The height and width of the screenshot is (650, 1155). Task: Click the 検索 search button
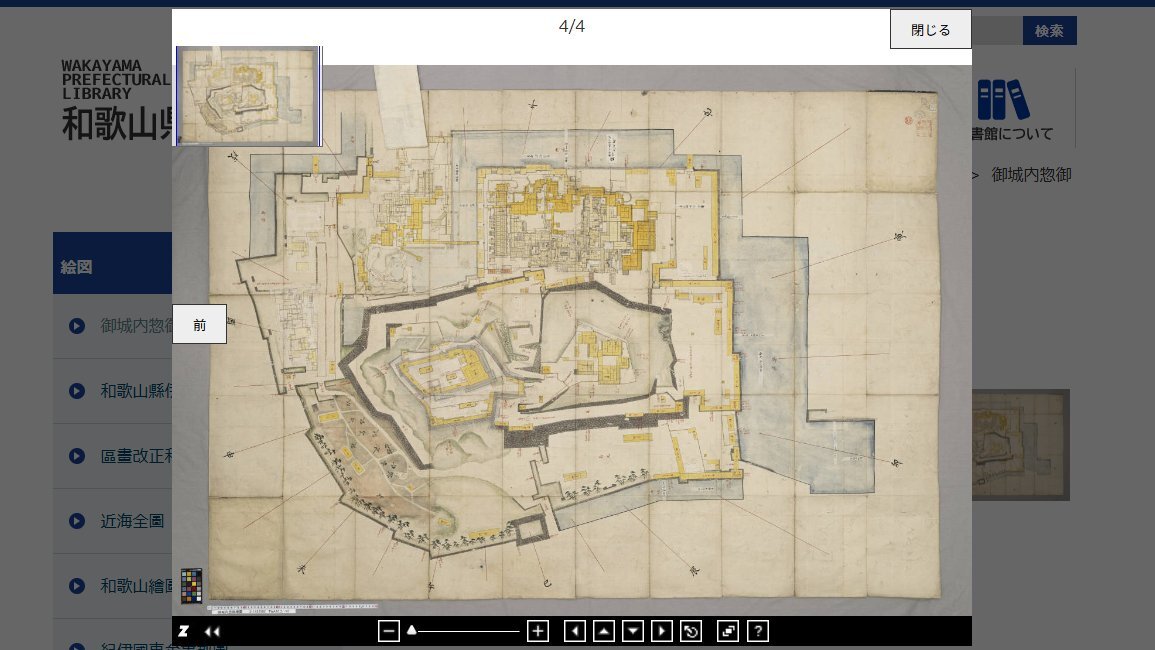[1049, 30]
